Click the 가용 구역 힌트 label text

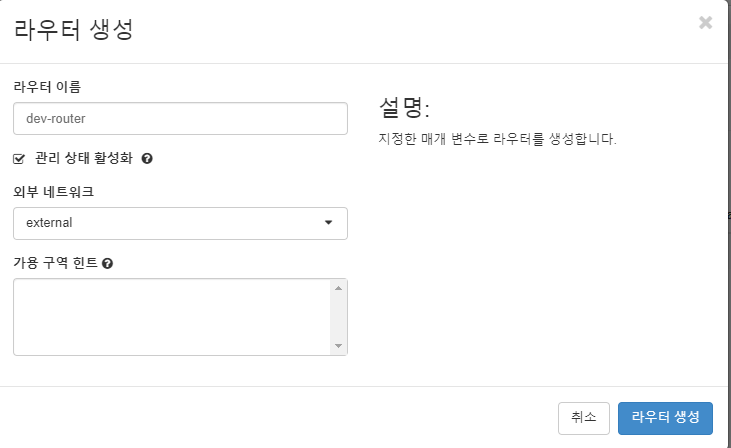[x=55, y=263]
